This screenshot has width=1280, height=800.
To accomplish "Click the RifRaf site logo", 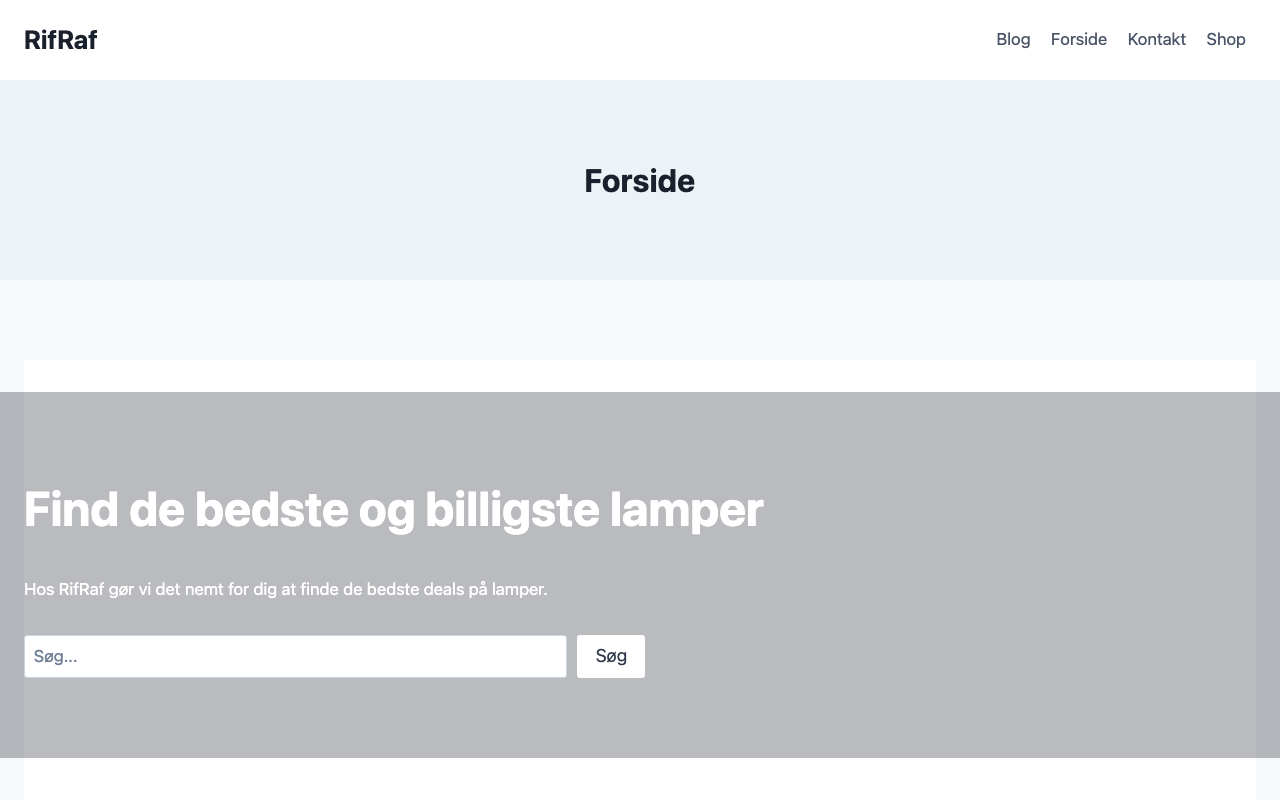I will point(60,40).
